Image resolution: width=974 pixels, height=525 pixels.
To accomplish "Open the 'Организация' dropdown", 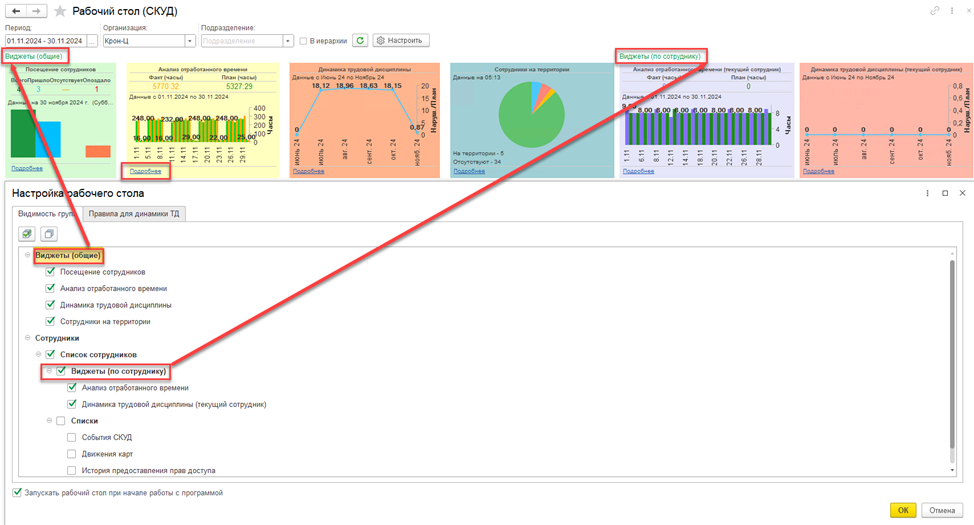I will (x=190, y=41).
